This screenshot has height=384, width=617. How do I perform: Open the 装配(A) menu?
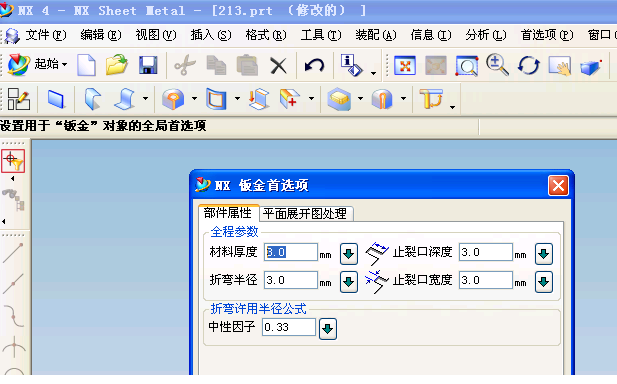376,35
